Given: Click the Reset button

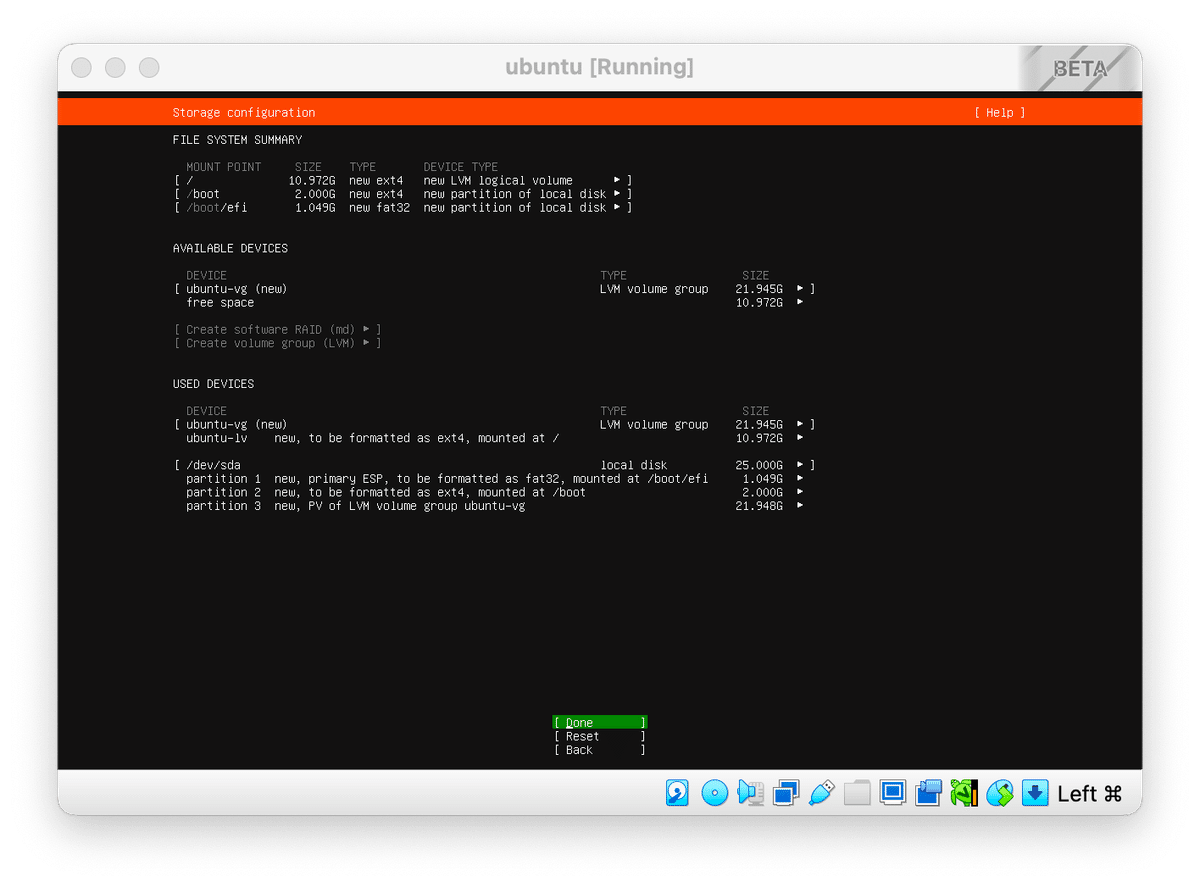Looking at the screenshot, I should point(600,736).
